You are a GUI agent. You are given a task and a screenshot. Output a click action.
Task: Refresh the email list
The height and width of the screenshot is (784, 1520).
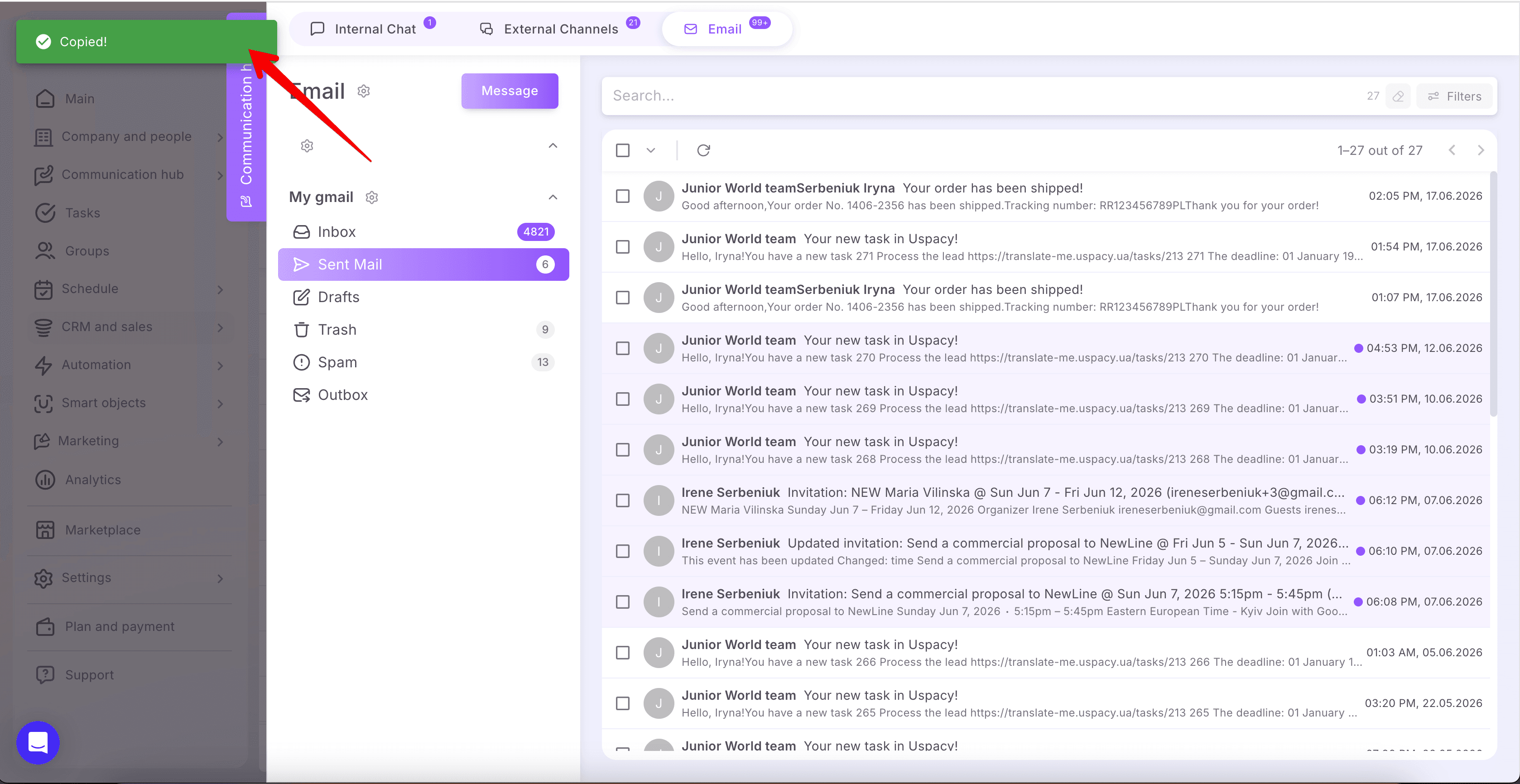pyautogui.click(x=703, y=150)
